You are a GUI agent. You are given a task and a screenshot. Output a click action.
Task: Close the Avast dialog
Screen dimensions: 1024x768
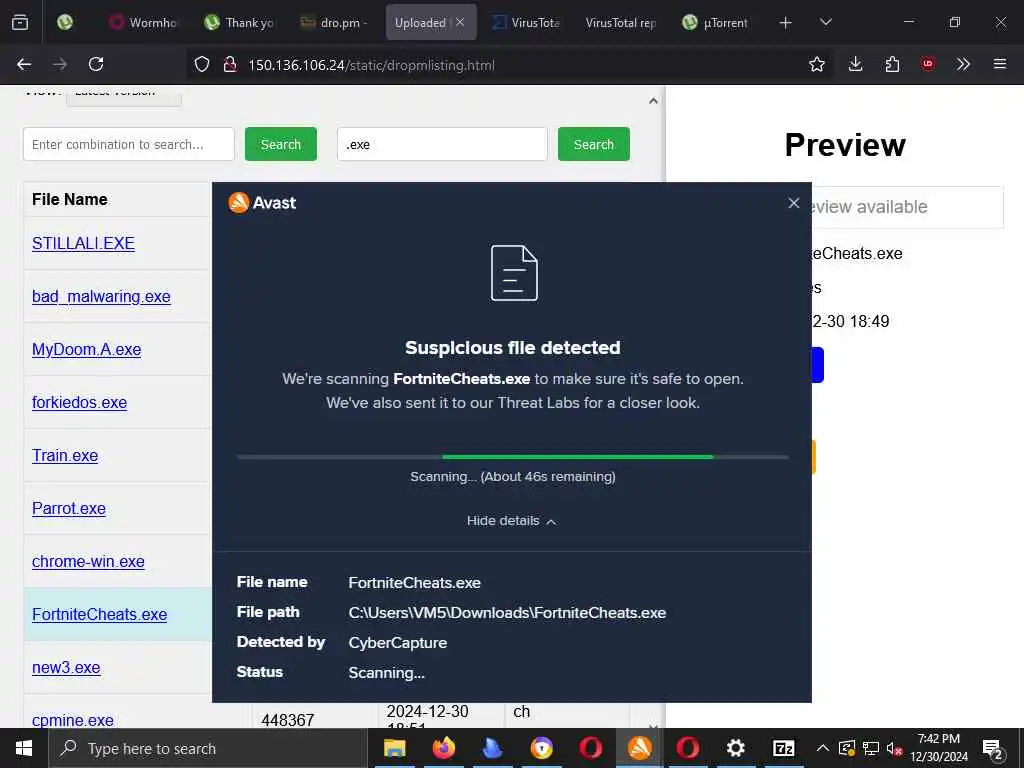pyautogui.click(x=793, y=203)
